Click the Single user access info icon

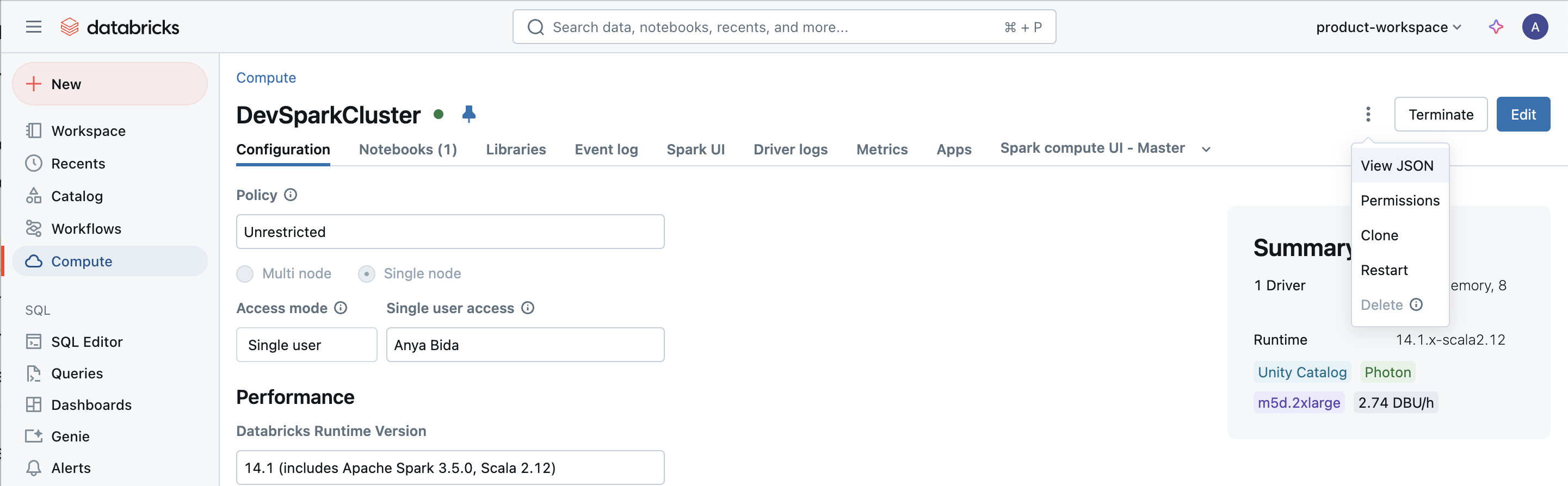coord(528,308)
